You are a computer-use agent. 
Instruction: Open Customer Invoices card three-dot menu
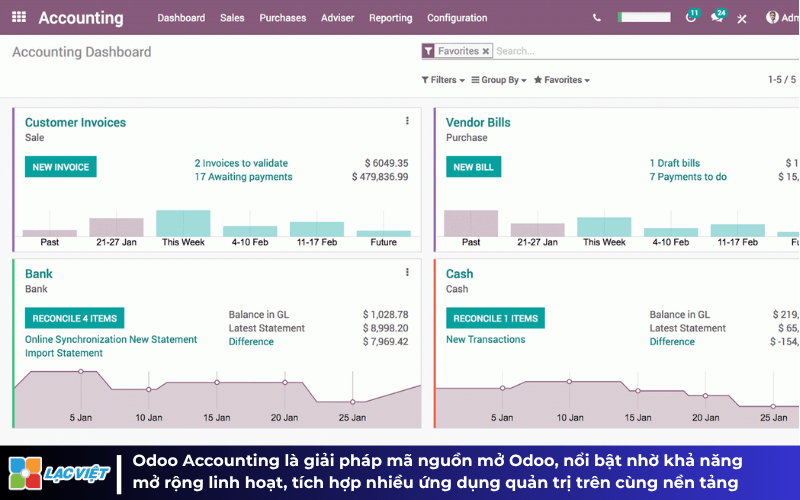point(407,121)
